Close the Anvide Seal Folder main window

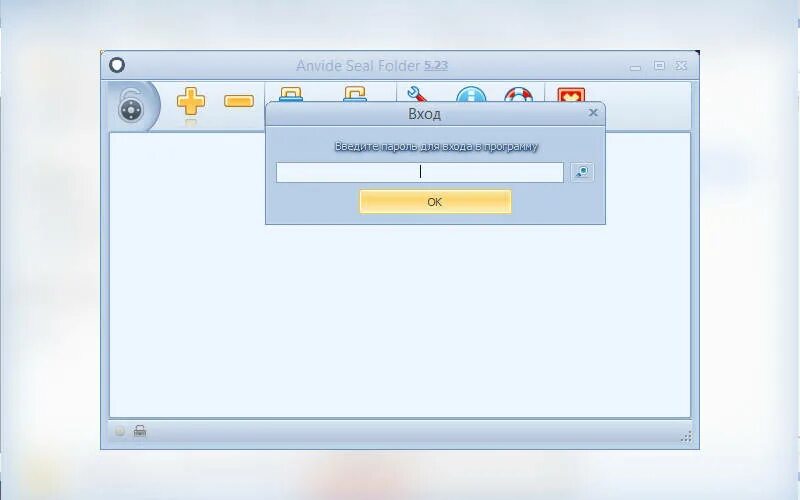[x=681, y=65]
